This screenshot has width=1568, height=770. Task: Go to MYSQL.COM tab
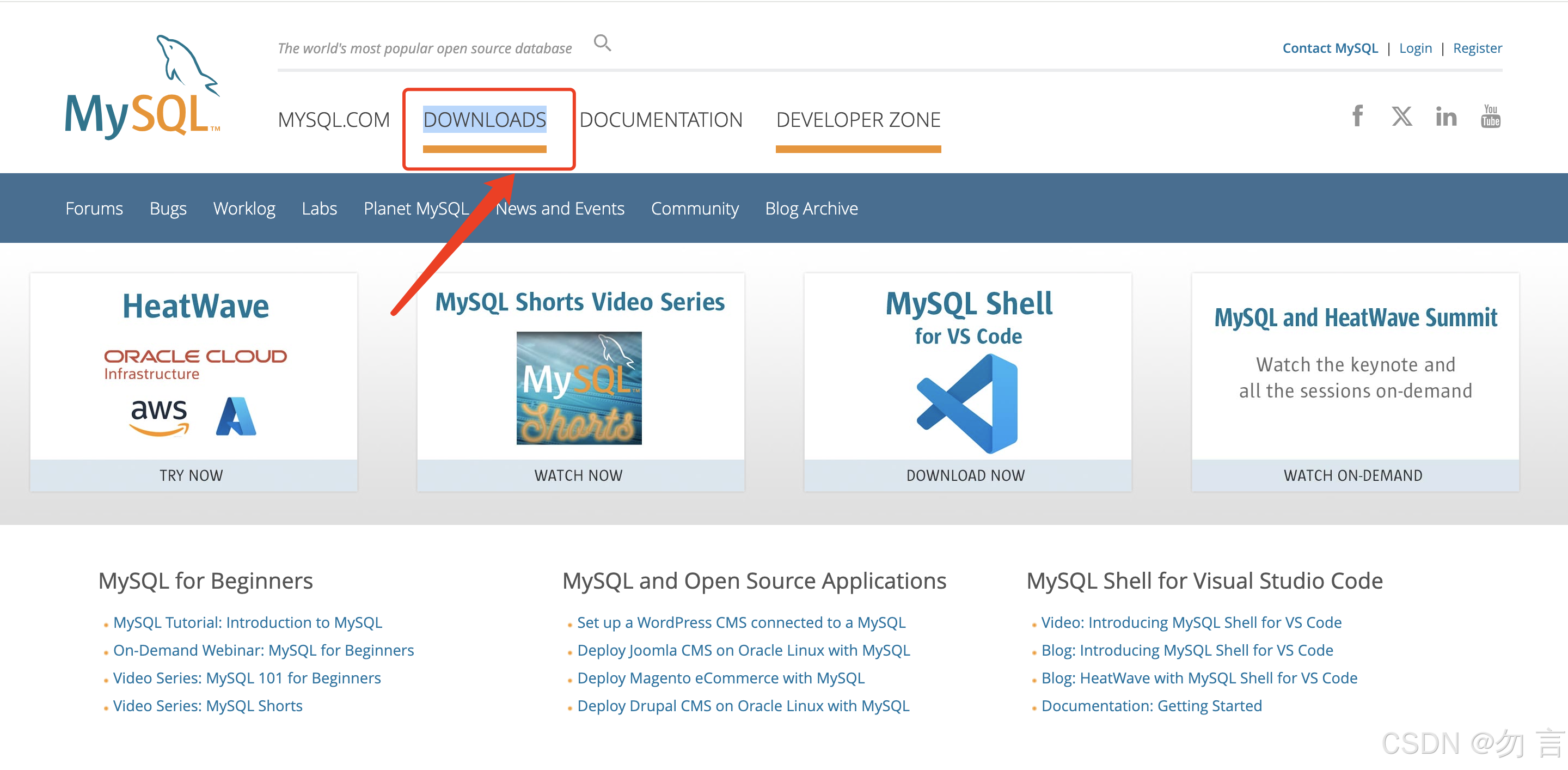[334, 120]
